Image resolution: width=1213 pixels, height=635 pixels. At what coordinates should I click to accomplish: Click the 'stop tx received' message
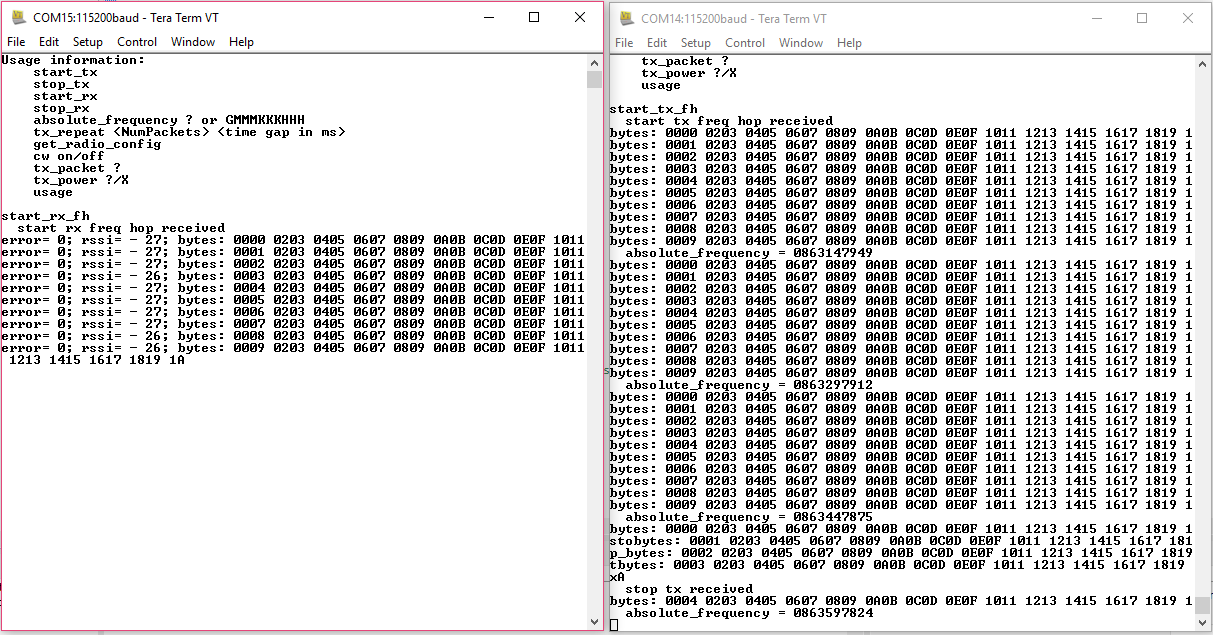pyautogui.click(x=689, y=589)
